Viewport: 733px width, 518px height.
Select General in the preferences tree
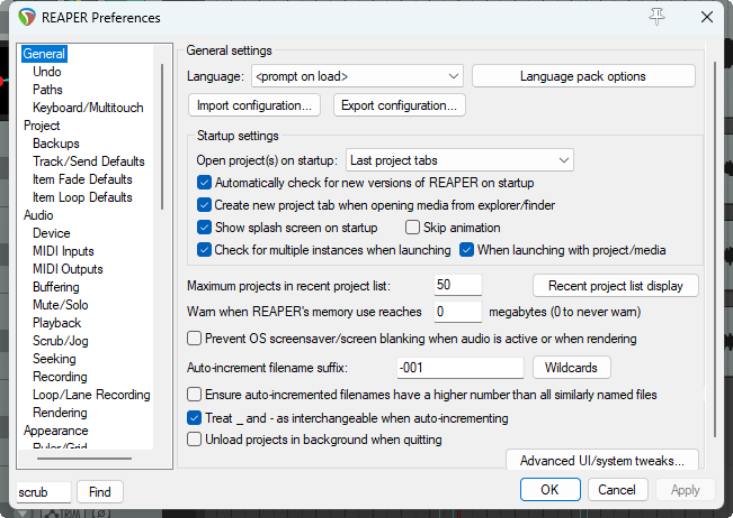point(44,54)
